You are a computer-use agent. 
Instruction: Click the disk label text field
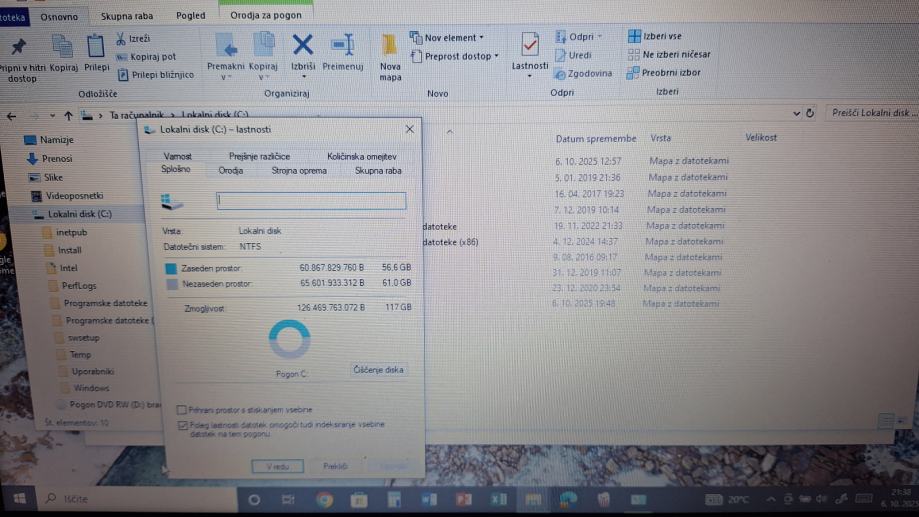tap(311, 201)
